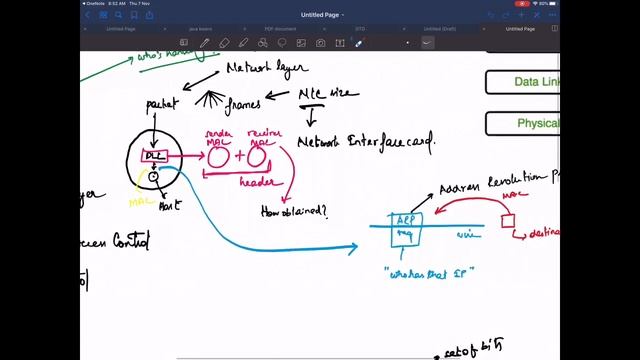Screen dimensions: 640x360
Task: Tap the blue 'who has that IP' note
Action: point(429,273)
